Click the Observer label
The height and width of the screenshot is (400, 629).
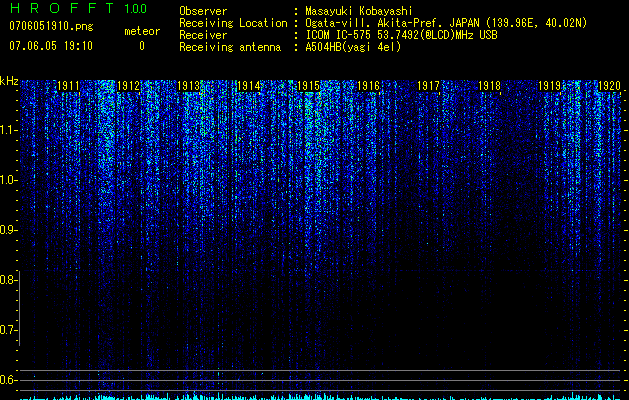[203, 11]
